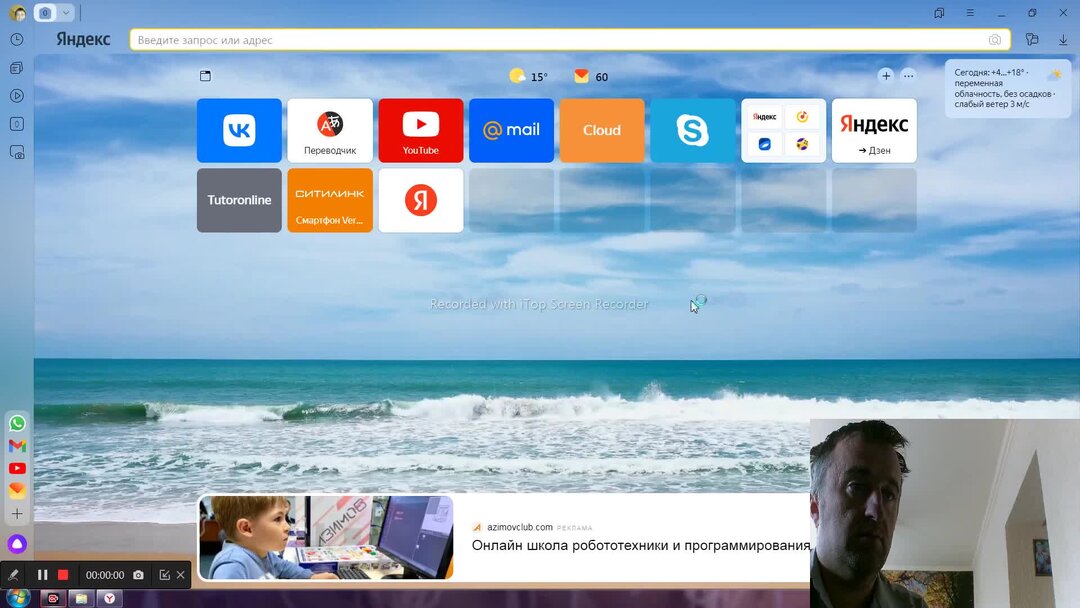This screenshot has height=608, width=1080.
Task: Open the Ситилинк tile
Action: tap(330, 200)
